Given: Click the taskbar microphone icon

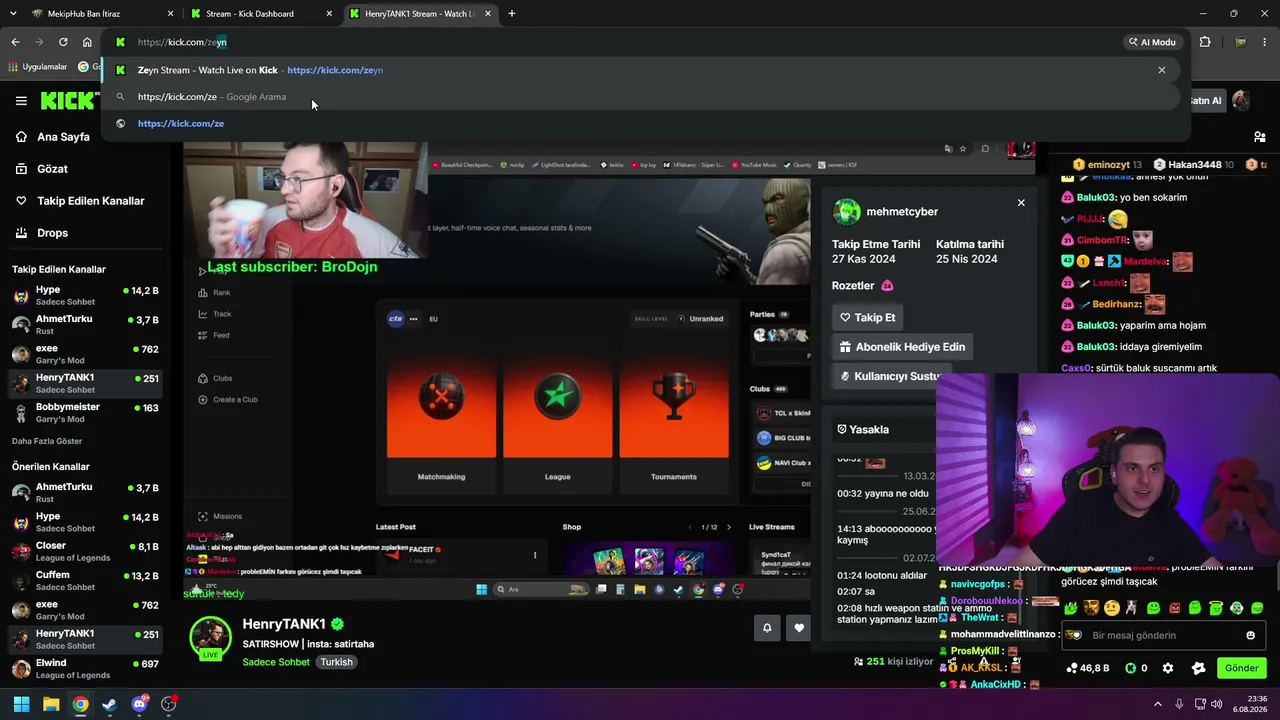Looking at the screenshot, I should click(1180, 704).
